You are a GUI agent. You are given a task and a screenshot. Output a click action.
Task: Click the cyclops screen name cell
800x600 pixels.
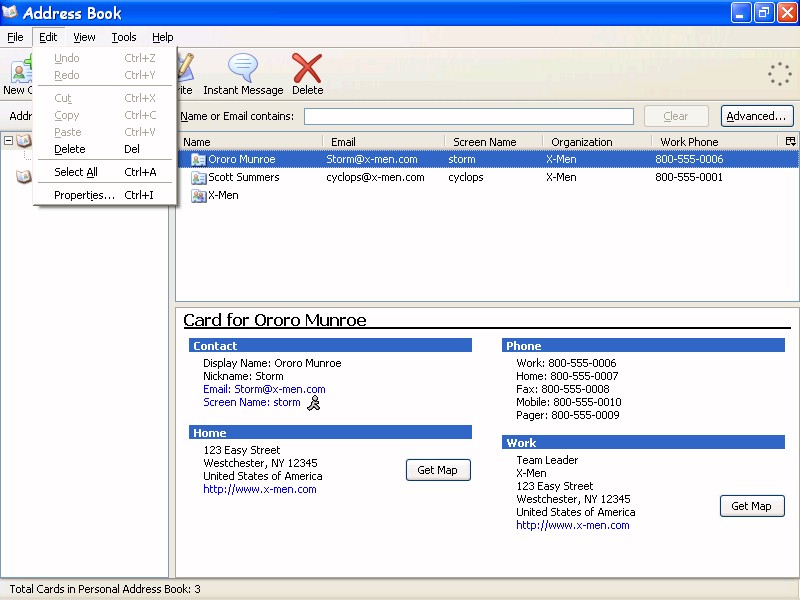click(465, 178)
